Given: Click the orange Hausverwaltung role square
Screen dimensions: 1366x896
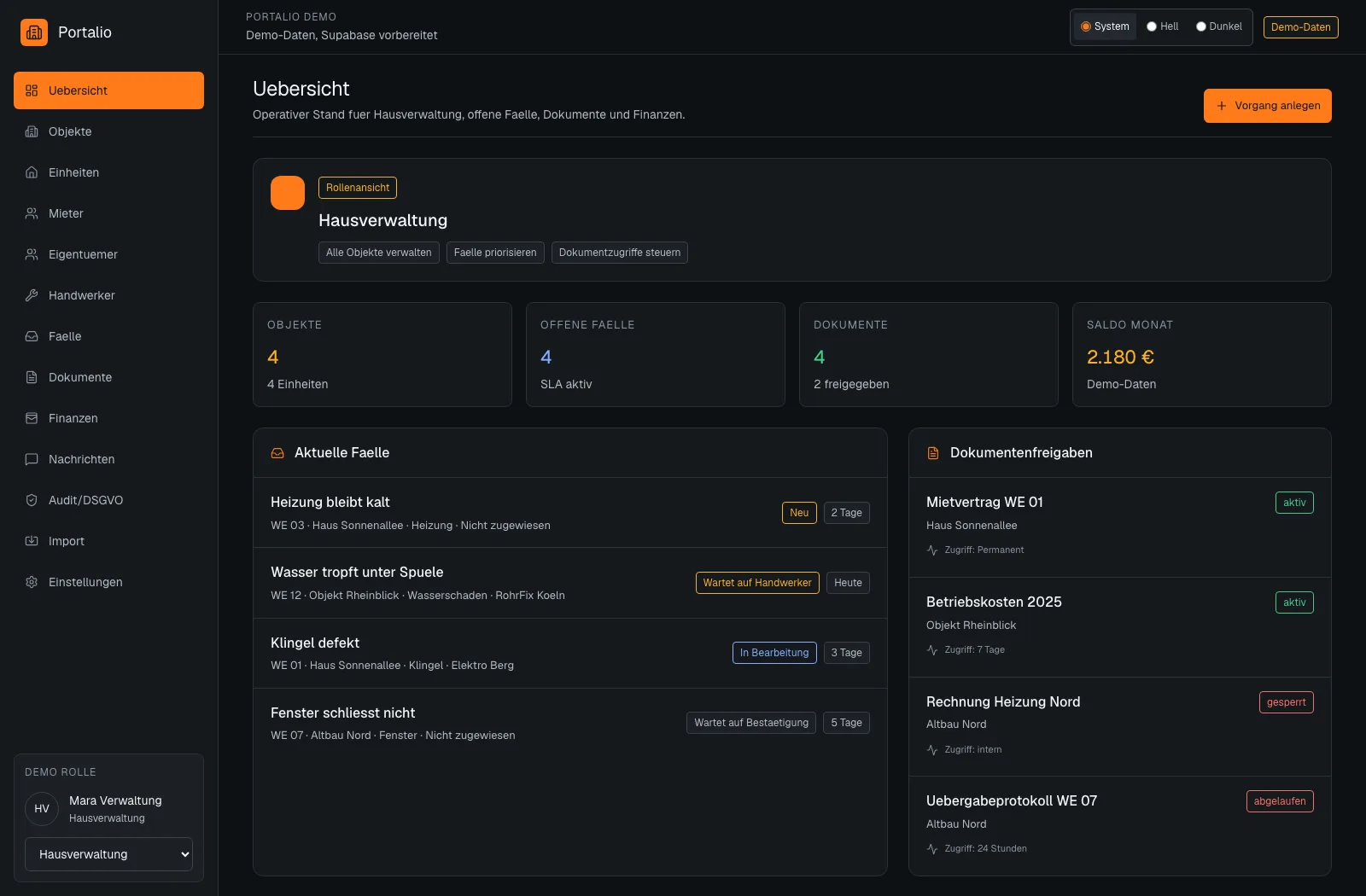Looking at the screenshot, I should (x=288, y=193).
